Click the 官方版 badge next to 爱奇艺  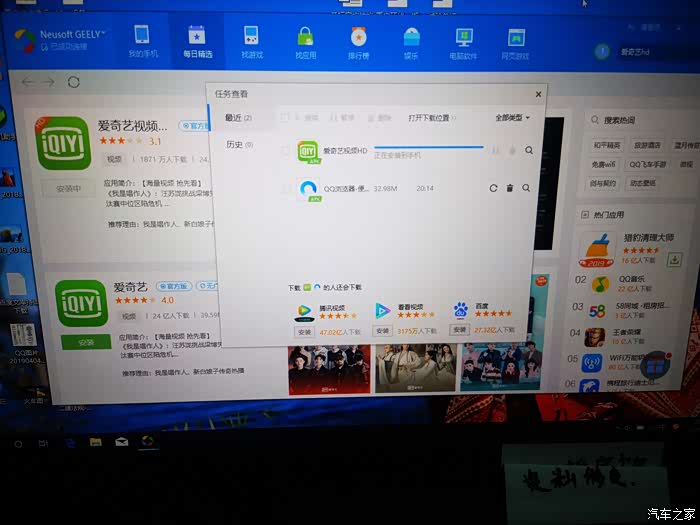174,286
